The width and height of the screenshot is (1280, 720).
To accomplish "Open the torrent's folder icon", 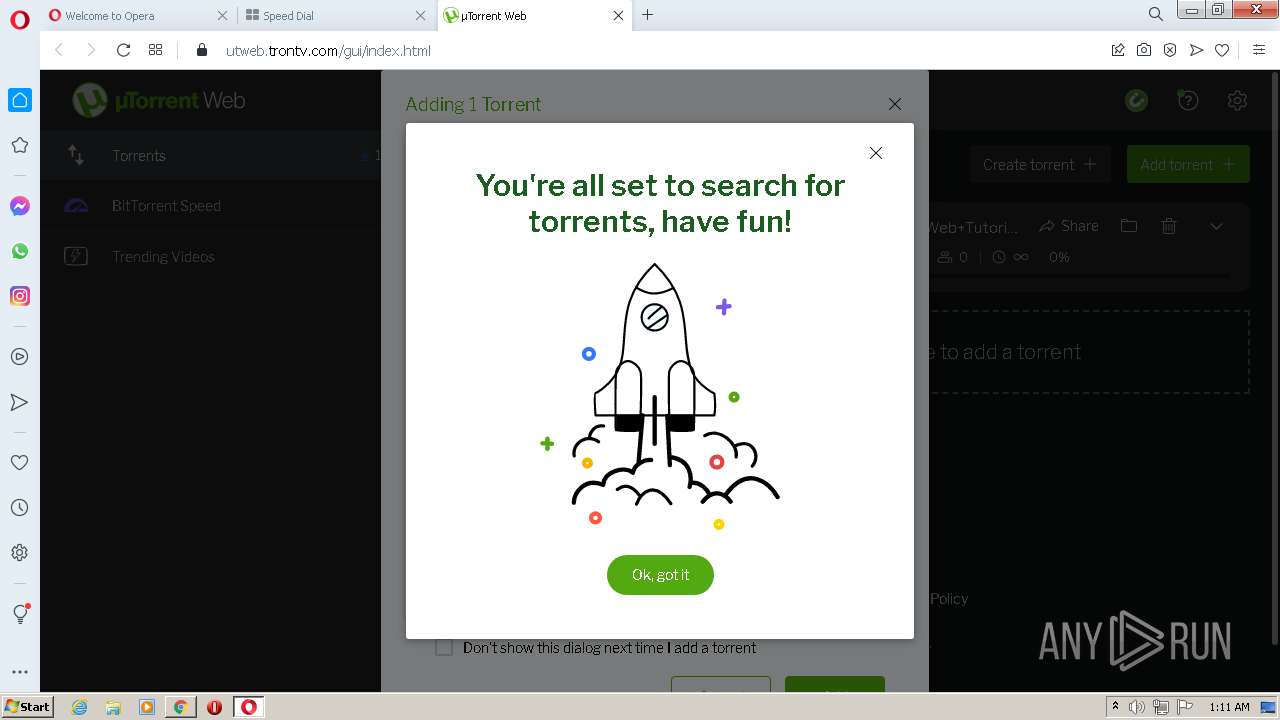I will point(1129,226).
